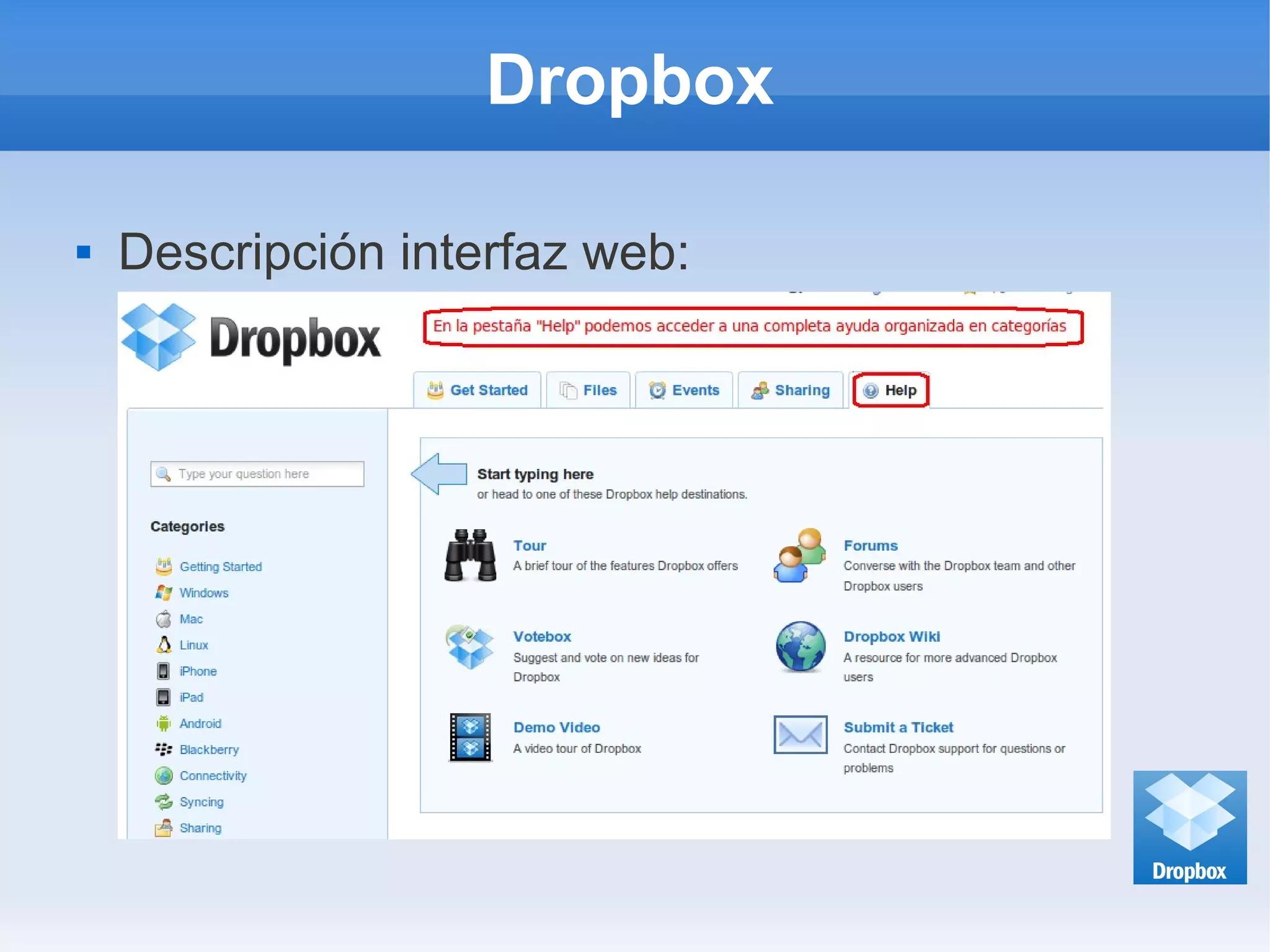Open the Windows category link
Screen dimensions: 1270x952
[204, 593]
